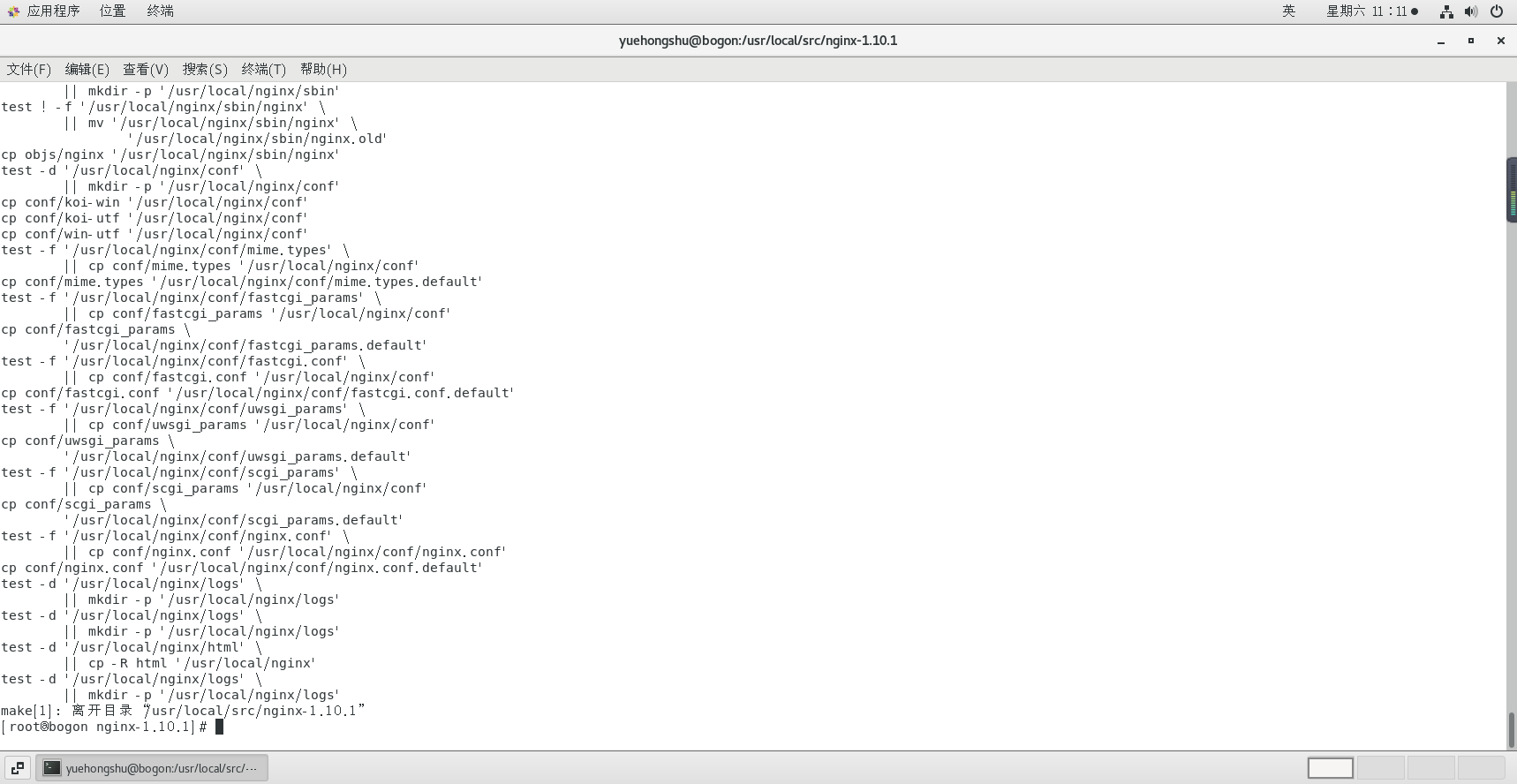Click the line cp conf/koi-win
This screenshot has height=784, width=1517.
tap(155, 202)
